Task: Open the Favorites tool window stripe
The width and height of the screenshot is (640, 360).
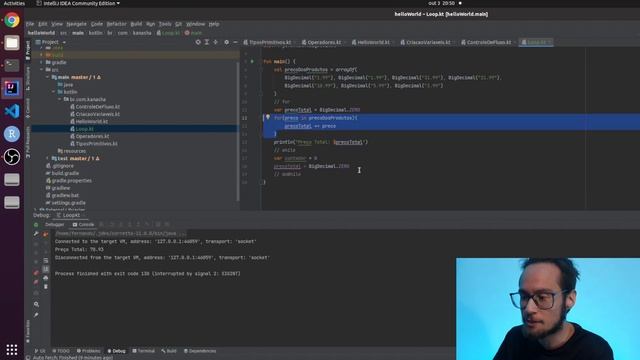Action: (28, 331)
